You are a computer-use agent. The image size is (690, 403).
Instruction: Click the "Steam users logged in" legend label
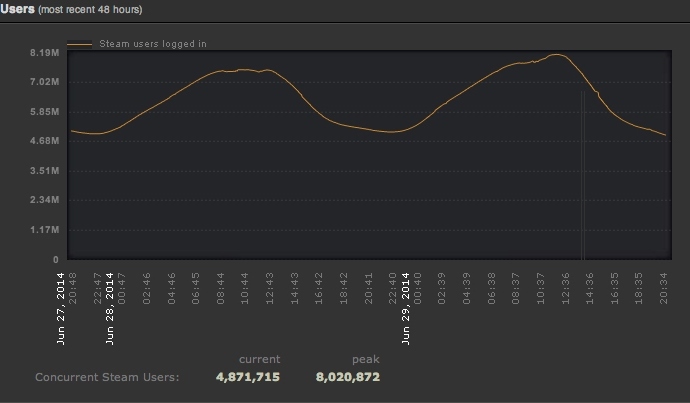[x=153, y=44]
